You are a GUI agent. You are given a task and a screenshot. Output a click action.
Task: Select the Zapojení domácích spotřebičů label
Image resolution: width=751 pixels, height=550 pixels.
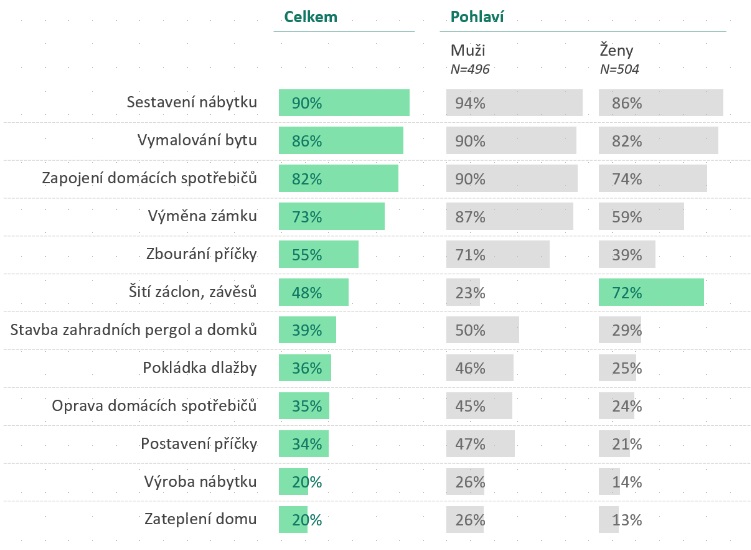[150, 178]
